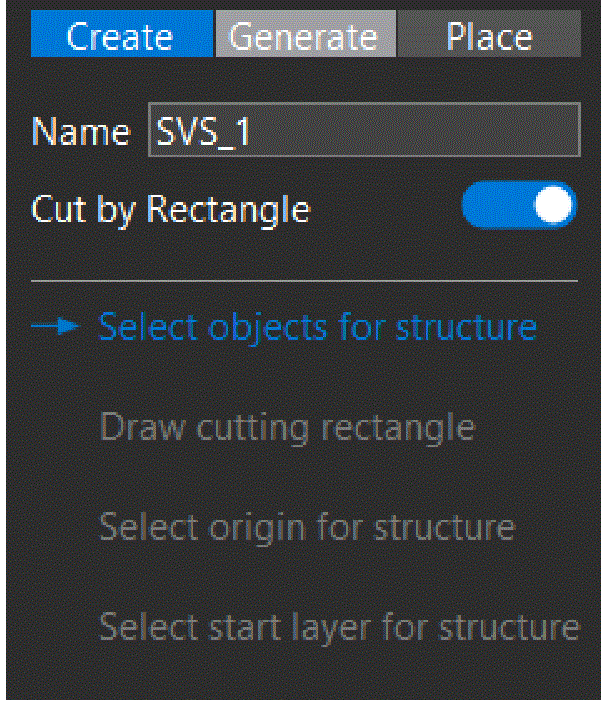Click the Cut by Rectangle label
This screenshot has height=702, width=601.
pos(171,209)
